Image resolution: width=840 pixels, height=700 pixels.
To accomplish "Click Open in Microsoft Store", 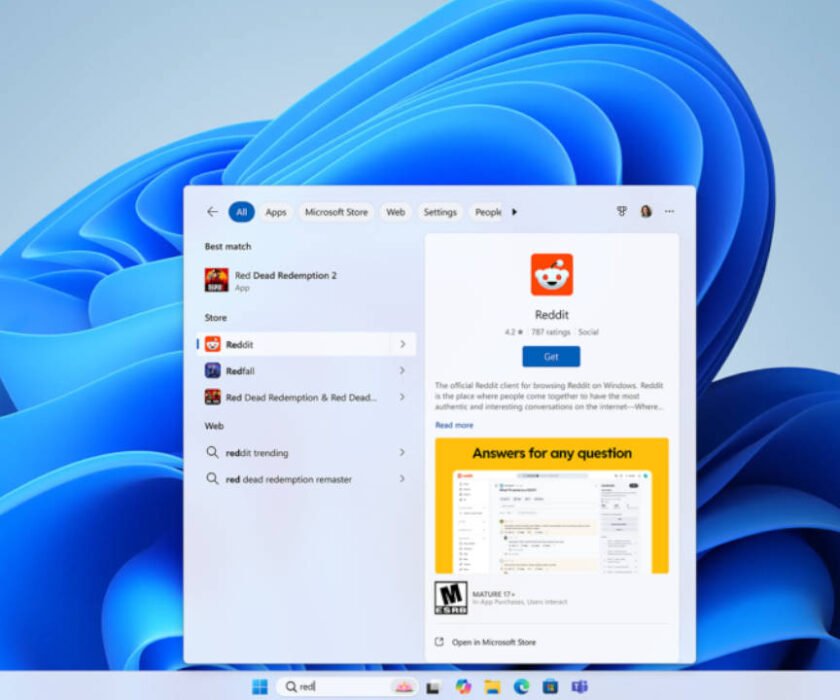I will 493,642.
